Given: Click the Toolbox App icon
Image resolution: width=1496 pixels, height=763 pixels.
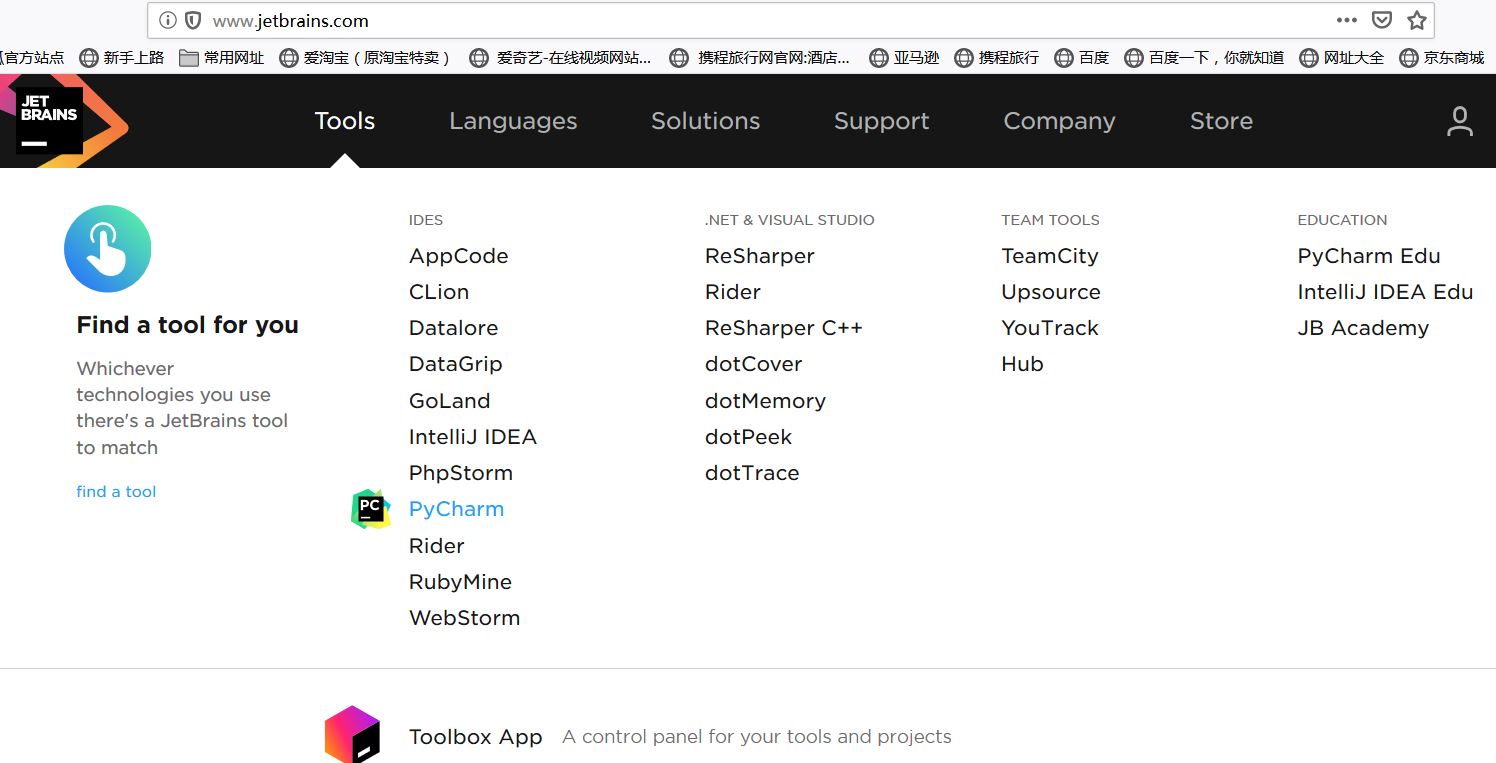Looking at the screenshot, I should point(352,735).
